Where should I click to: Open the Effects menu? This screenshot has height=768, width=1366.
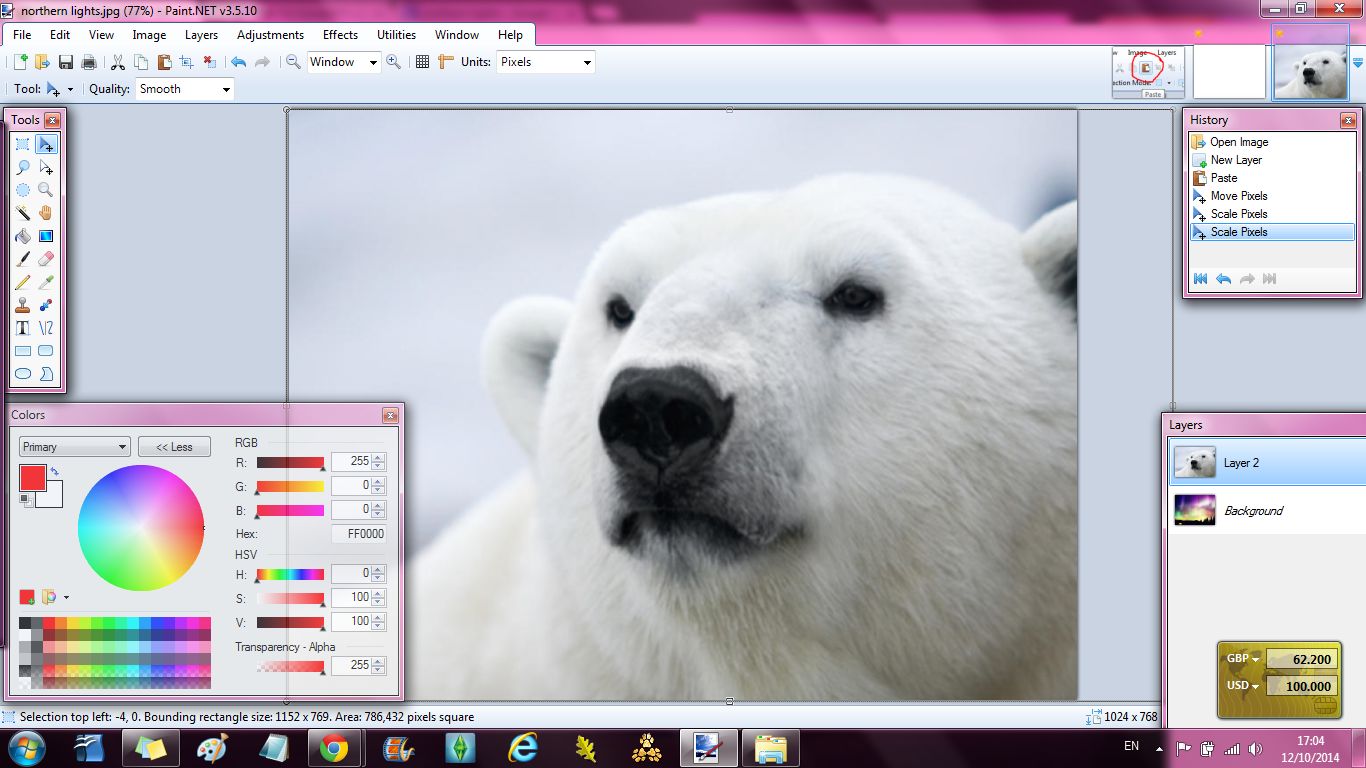tap(340, 34)
